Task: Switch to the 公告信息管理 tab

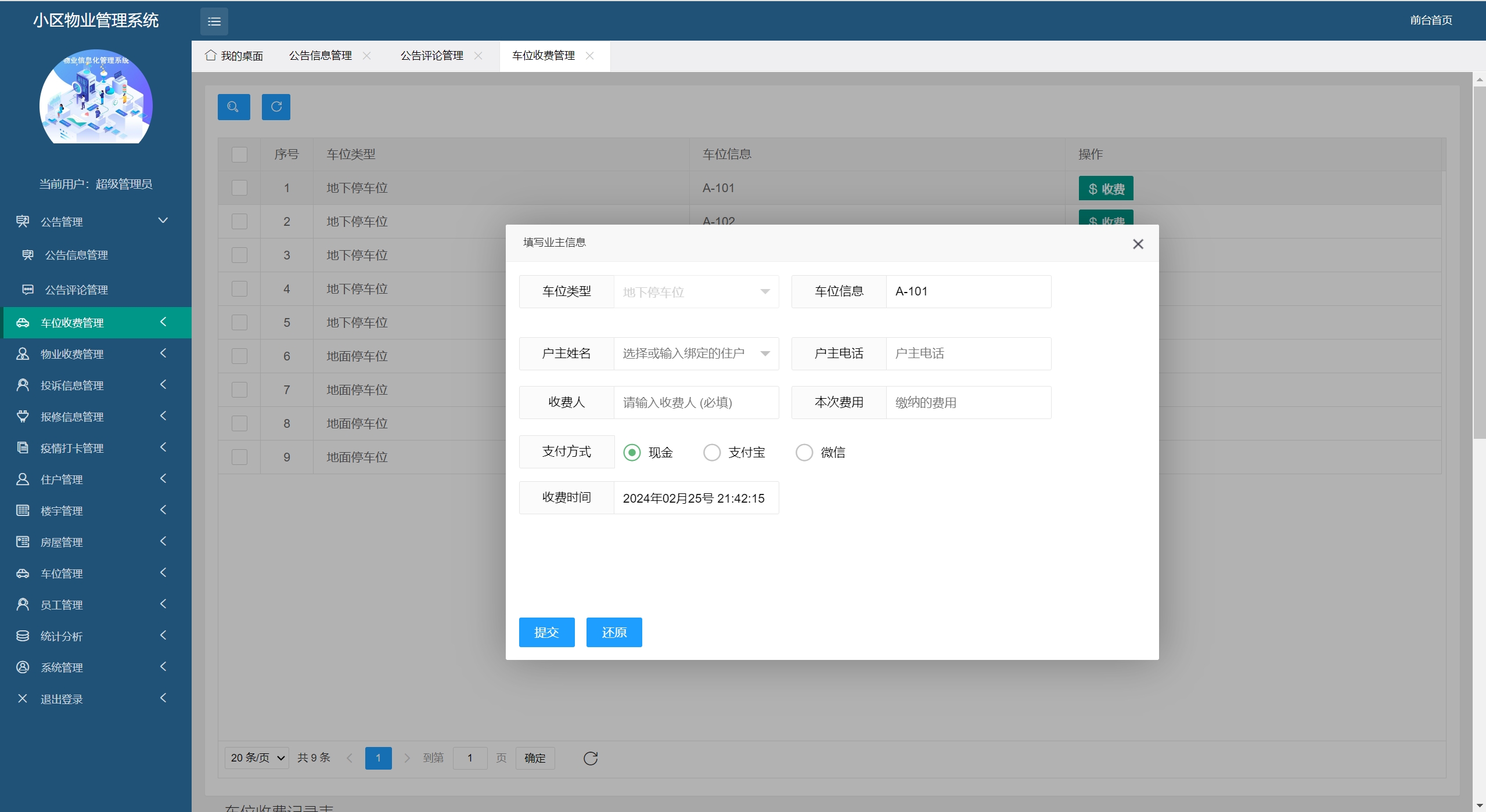Action: 321,56
